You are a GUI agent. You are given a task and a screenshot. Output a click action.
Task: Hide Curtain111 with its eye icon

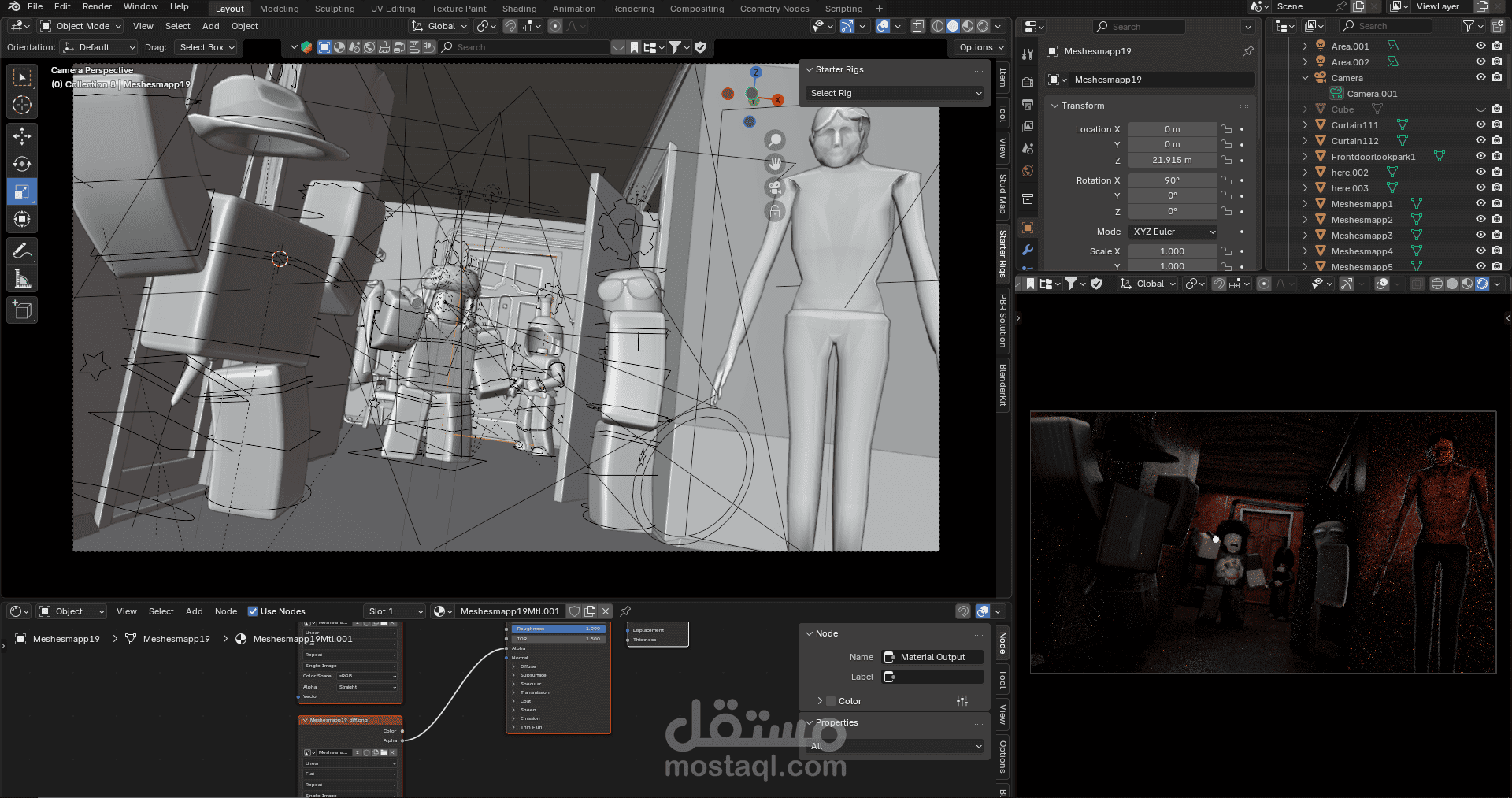click(x=1480, y=124)
